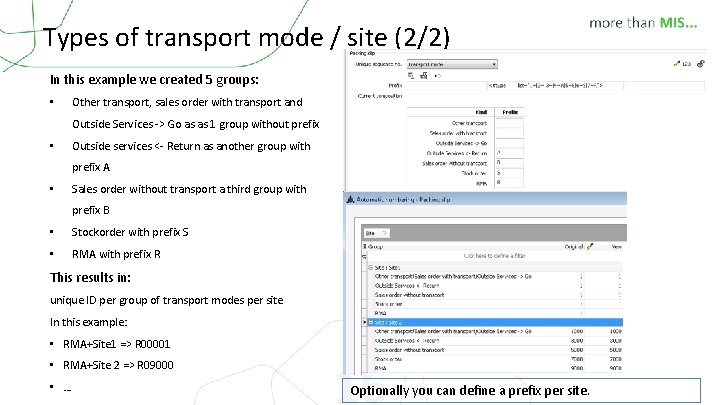Click the first icon below the sequence dropdown
This screenshot has width=720, height=405.
point(411,76)
